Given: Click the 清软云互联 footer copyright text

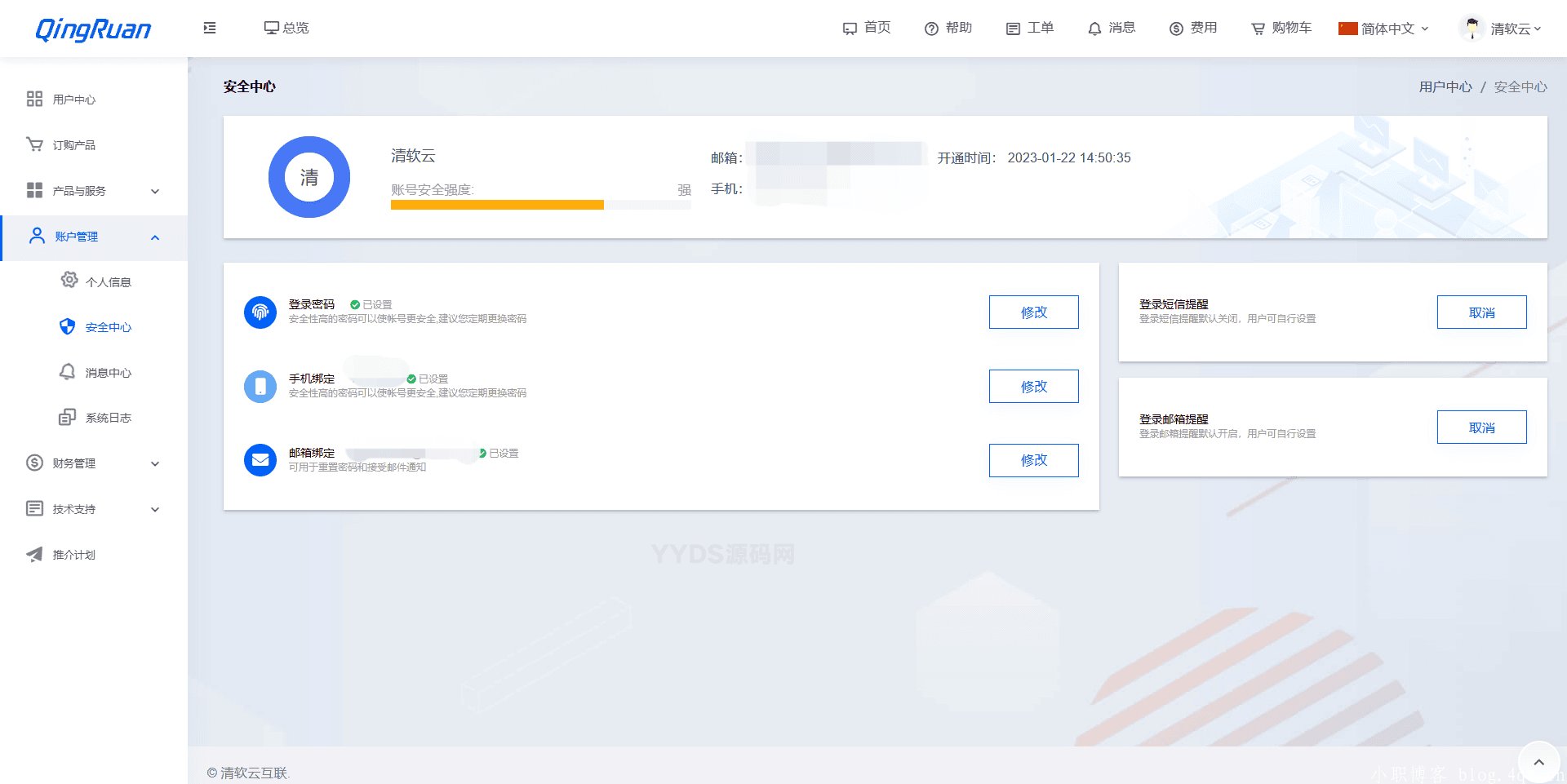Looking at the screenshot, I should (248, 773).
